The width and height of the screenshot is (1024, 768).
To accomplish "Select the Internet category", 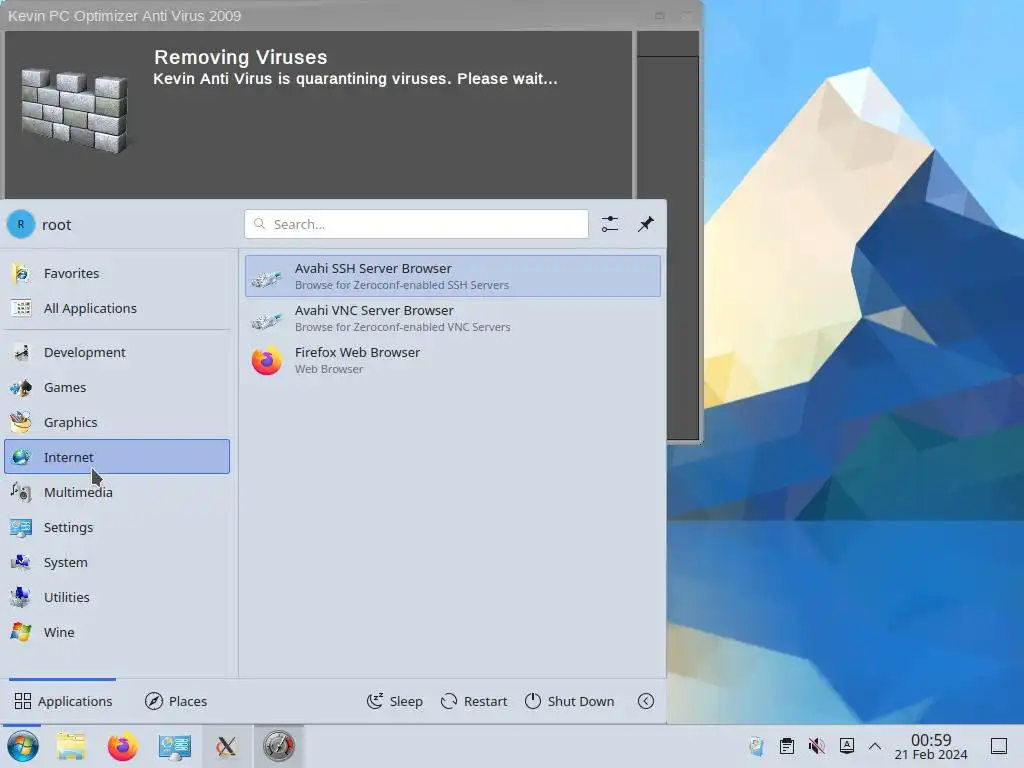I will click(117, 456).
